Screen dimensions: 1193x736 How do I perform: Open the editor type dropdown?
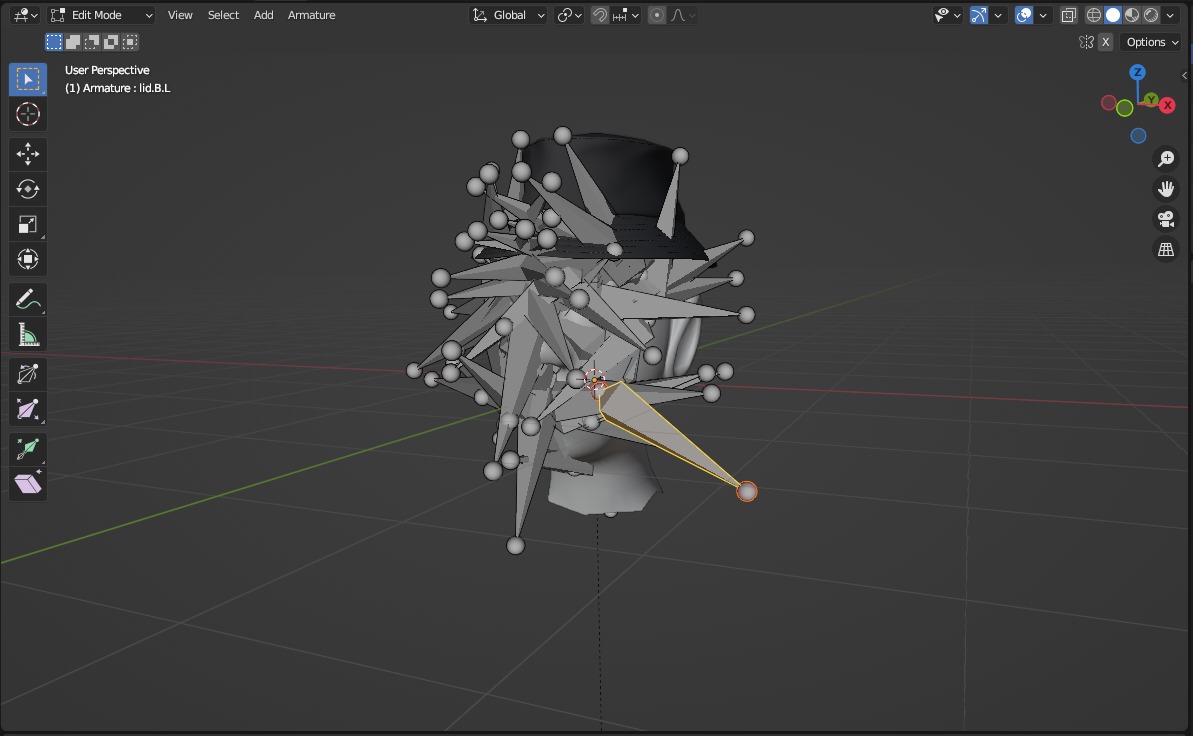pyautogui.click(x=25, y=15)
